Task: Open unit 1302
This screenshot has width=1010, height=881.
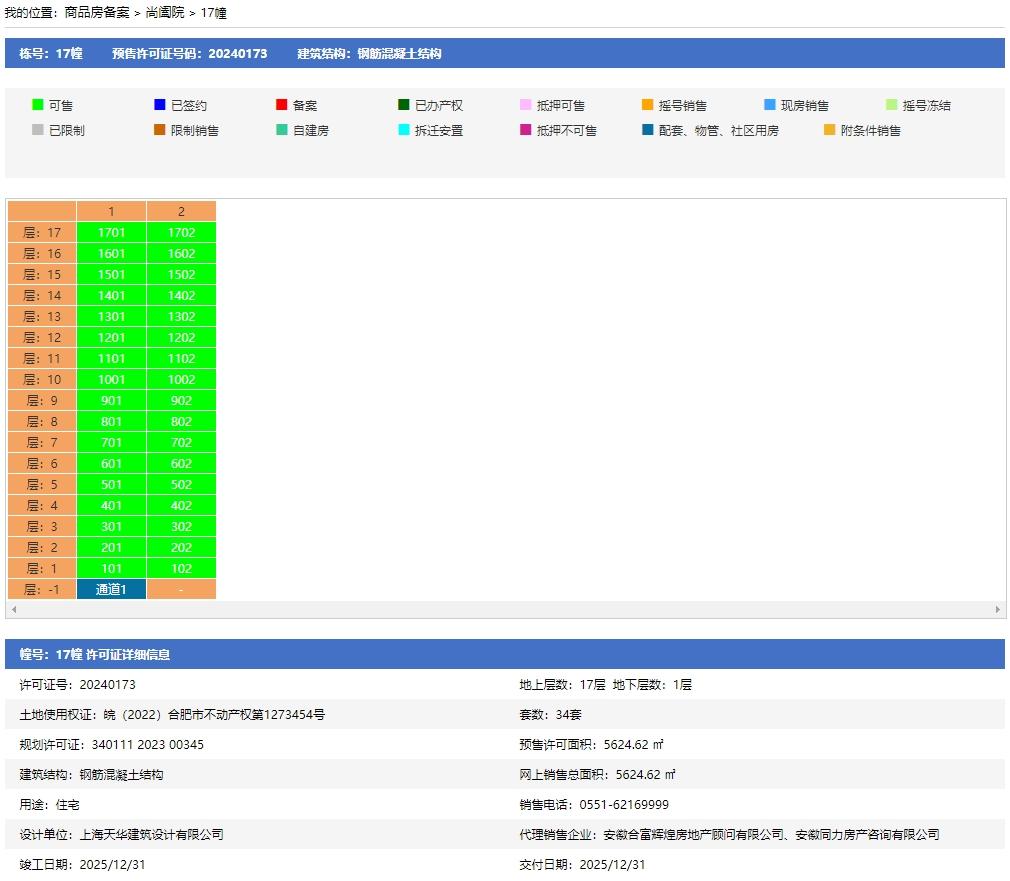Action: point(182,317)
